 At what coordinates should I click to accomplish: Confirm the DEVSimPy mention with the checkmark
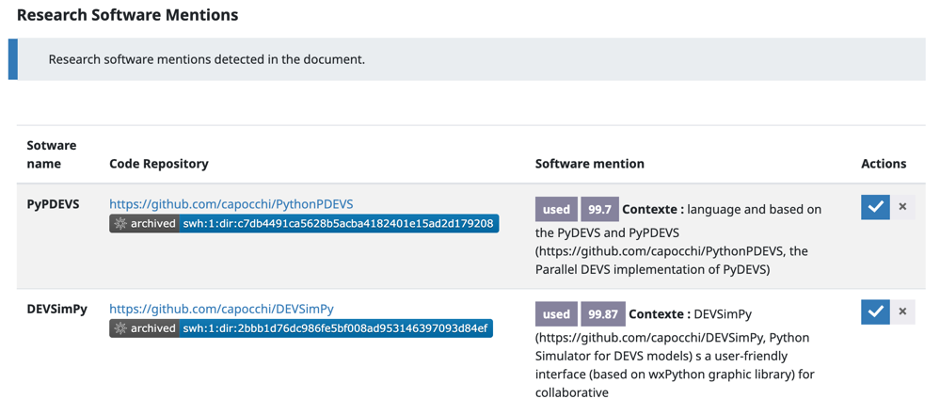(875, 312)
